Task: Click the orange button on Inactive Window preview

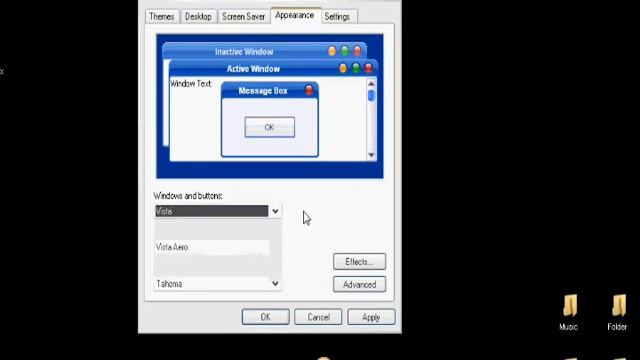Action: [332, 51]
